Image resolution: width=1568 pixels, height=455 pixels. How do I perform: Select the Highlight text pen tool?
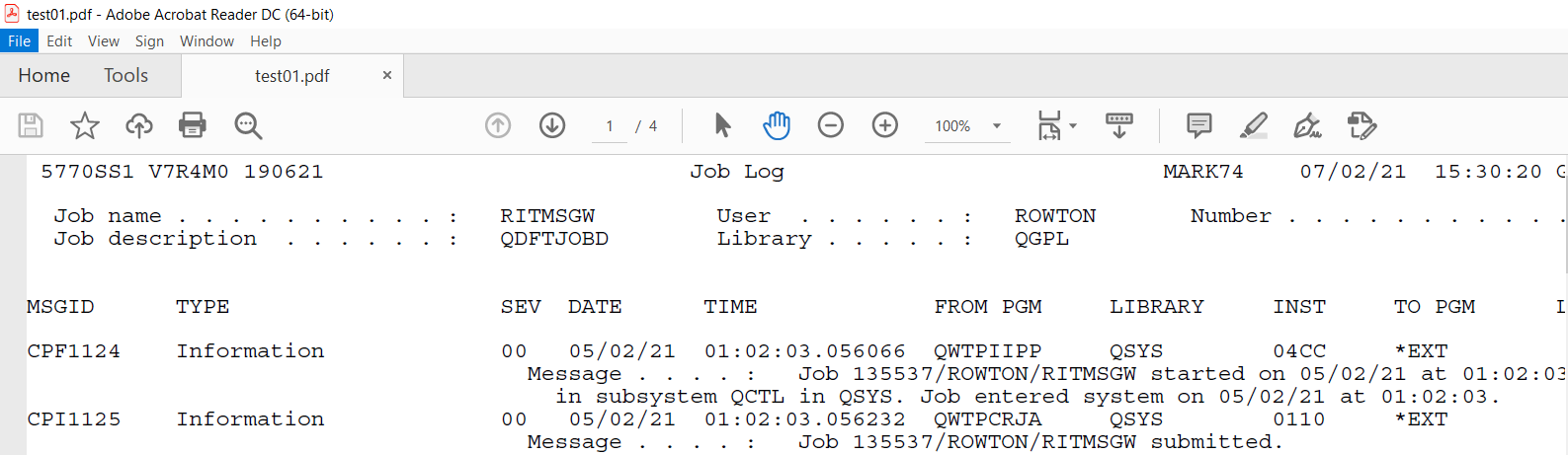click(1253, 125)
